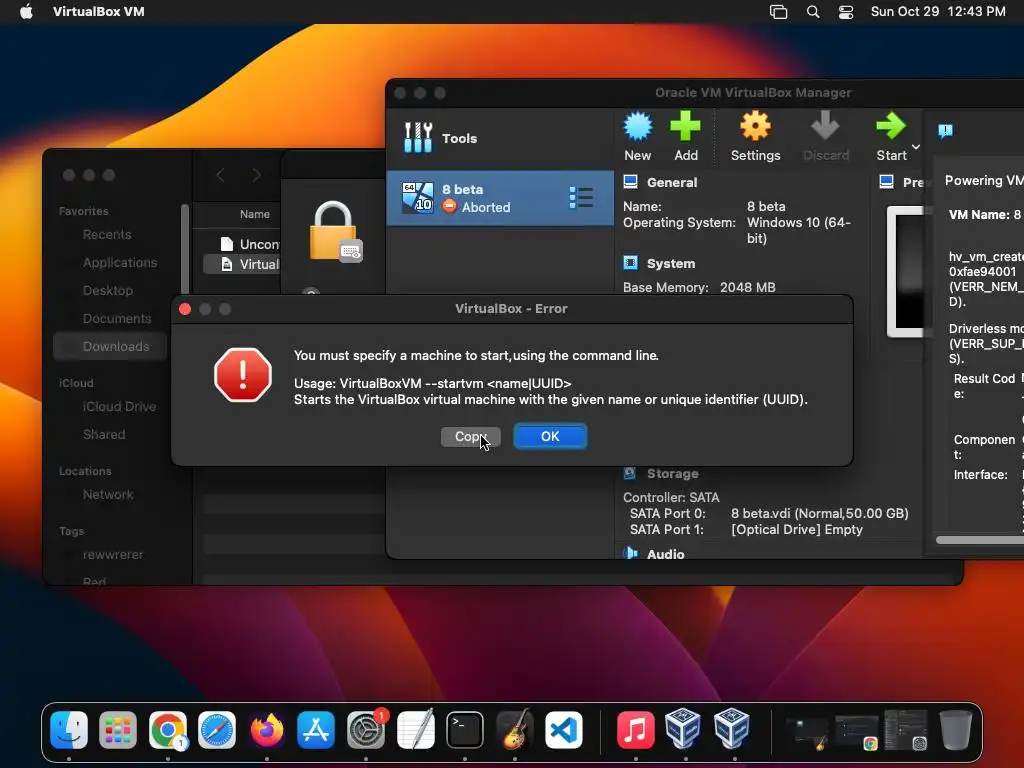Click the Preview section monitor icon
The height and width of the screenshot is (768, 1024).
coord(886,182)
